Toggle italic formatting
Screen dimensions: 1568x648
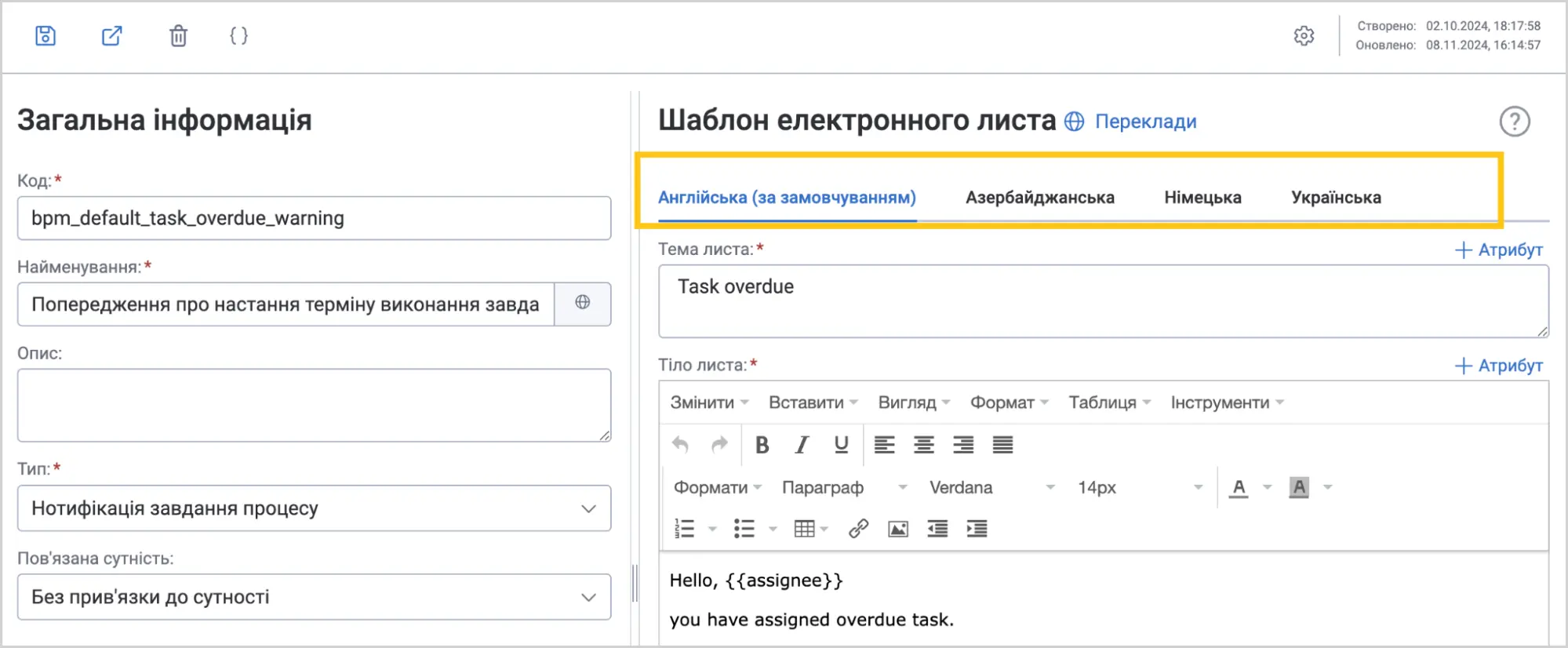(801, 445)
